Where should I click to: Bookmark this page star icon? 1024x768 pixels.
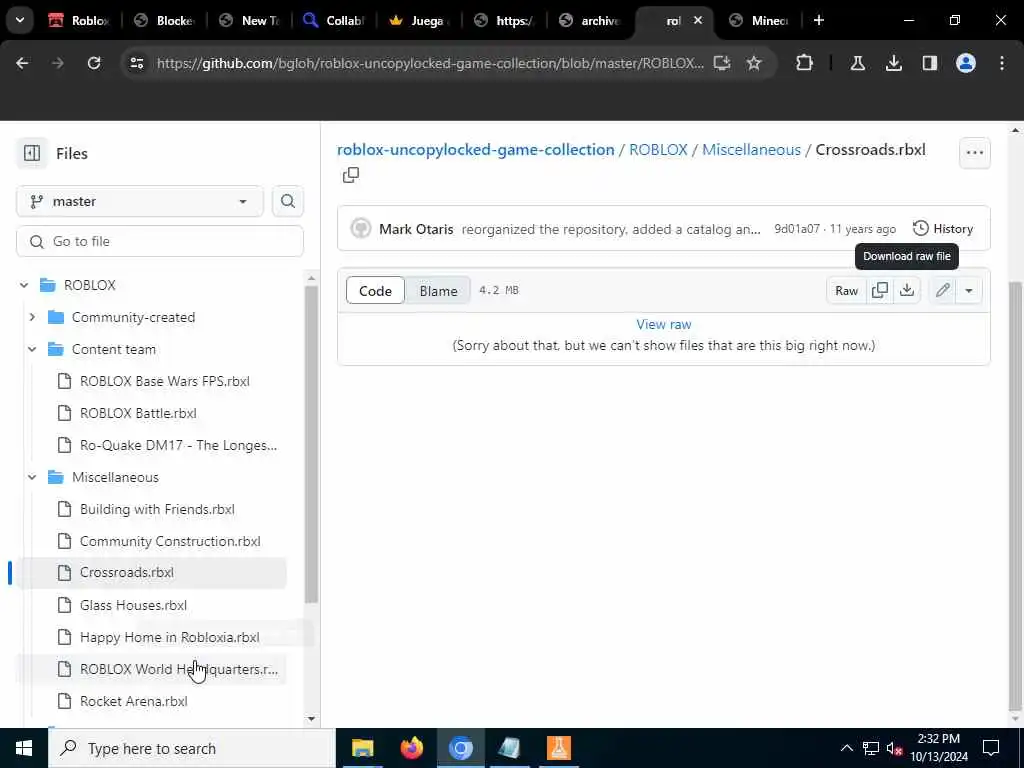[x=754, y=63]
